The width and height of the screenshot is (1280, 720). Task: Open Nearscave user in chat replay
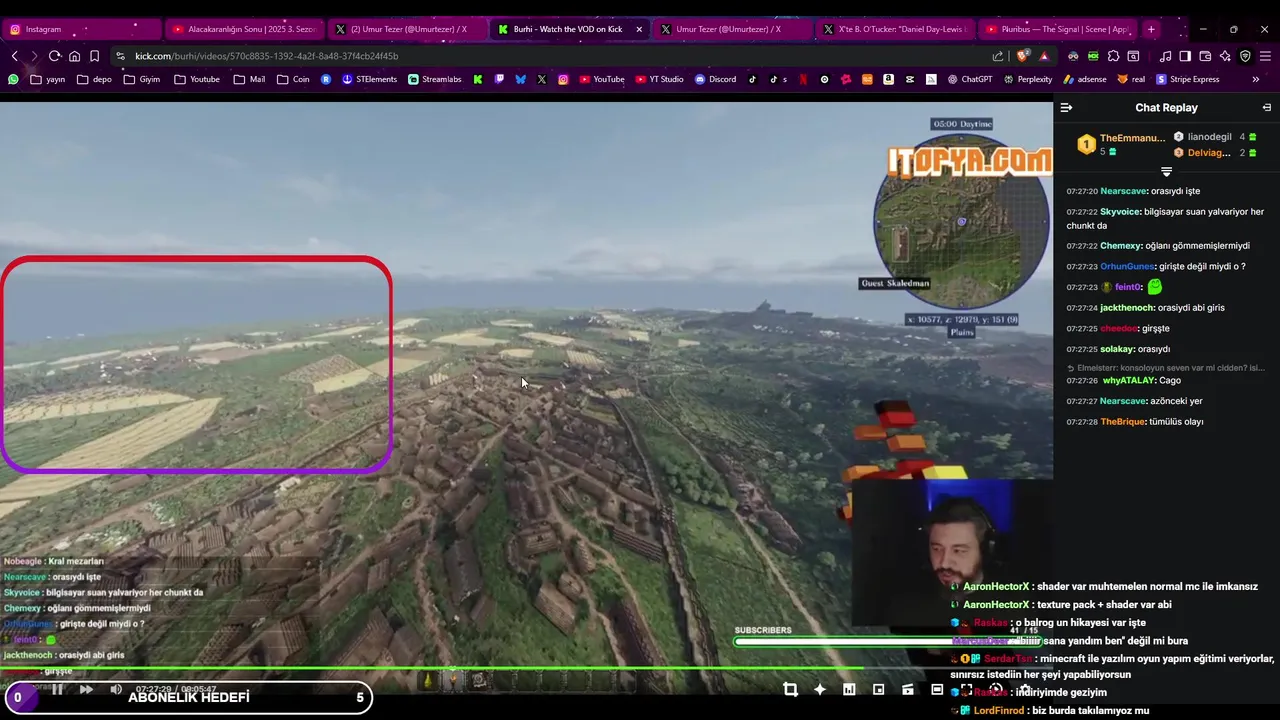[1123, 191]
